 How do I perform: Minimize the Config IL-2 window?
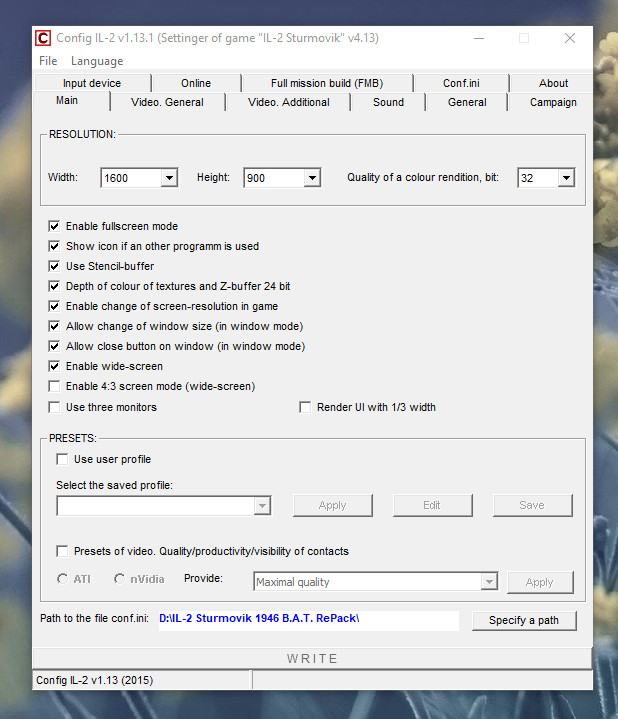point(479,38)
